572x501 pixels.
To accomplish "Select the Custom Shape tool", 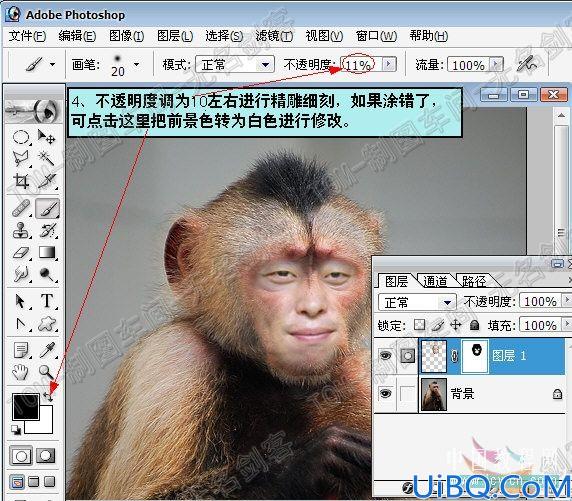I will (x=47, y=324).
